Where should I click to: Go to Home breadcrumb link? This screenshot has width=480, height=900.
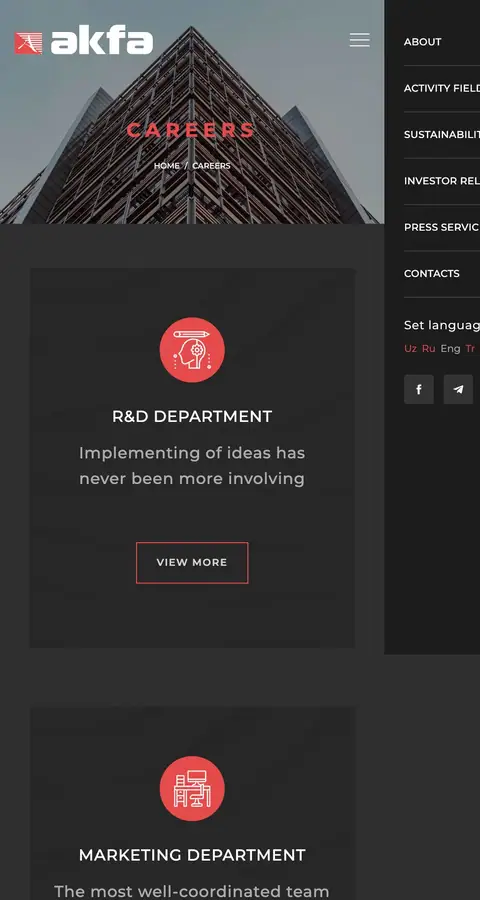(x=167, y=165)
